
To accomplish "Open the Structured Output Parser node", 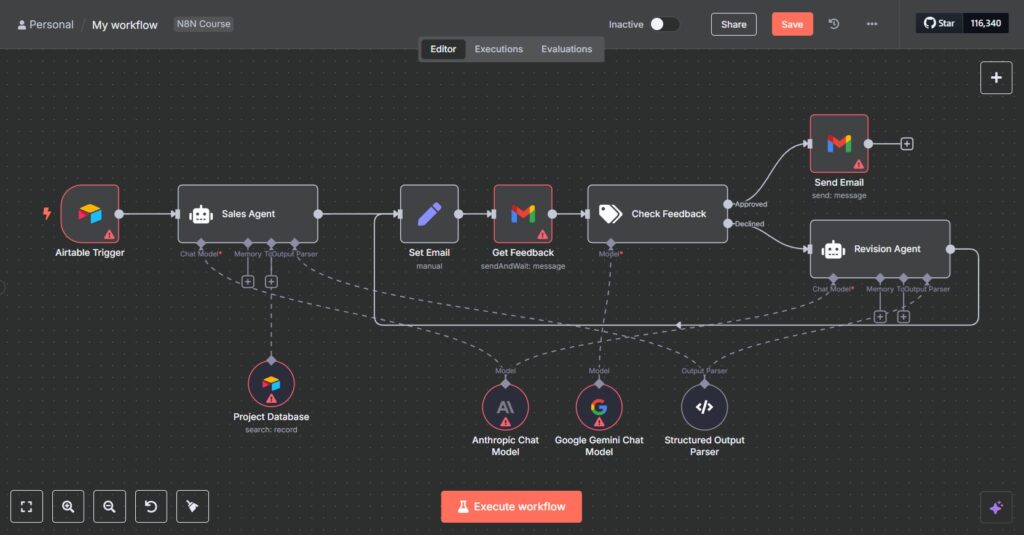I will [704, 408].
